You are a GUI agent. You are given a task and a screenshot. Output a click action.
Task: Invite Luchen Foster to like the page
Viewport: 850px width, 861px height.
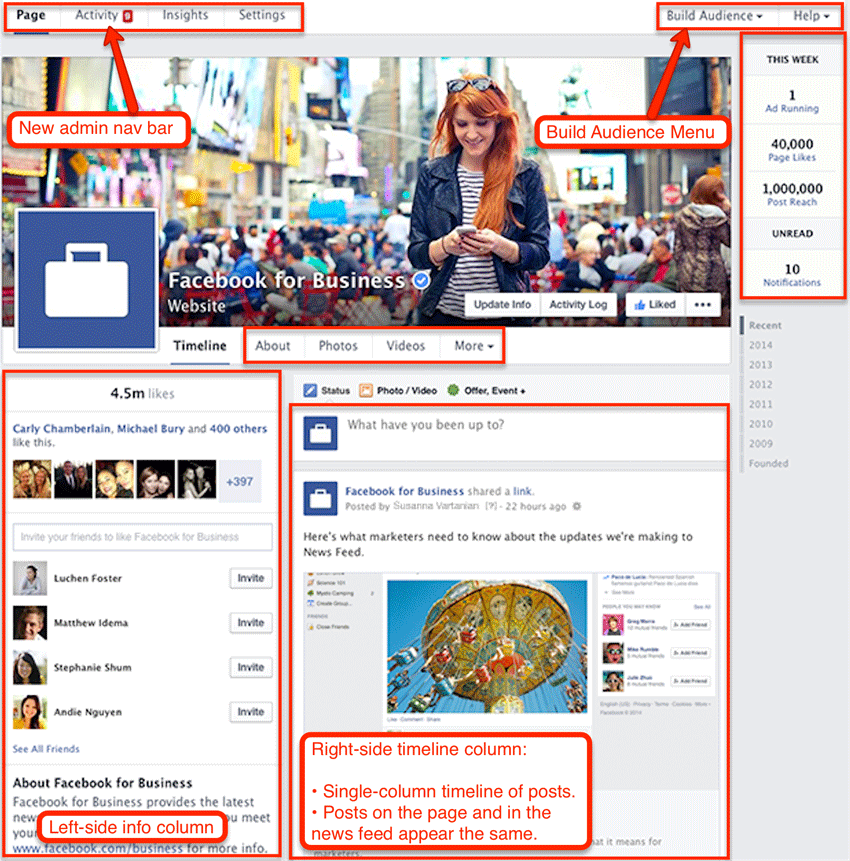tap(250, 578)
